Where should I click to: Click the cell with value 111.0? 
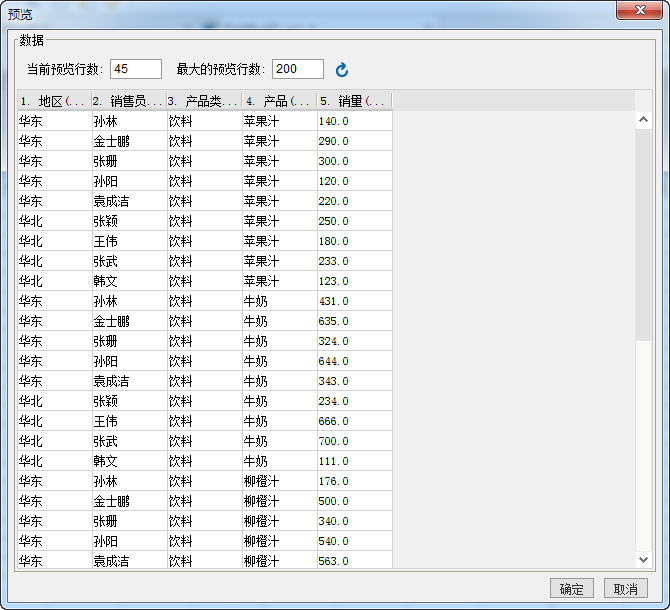(355, 461)
